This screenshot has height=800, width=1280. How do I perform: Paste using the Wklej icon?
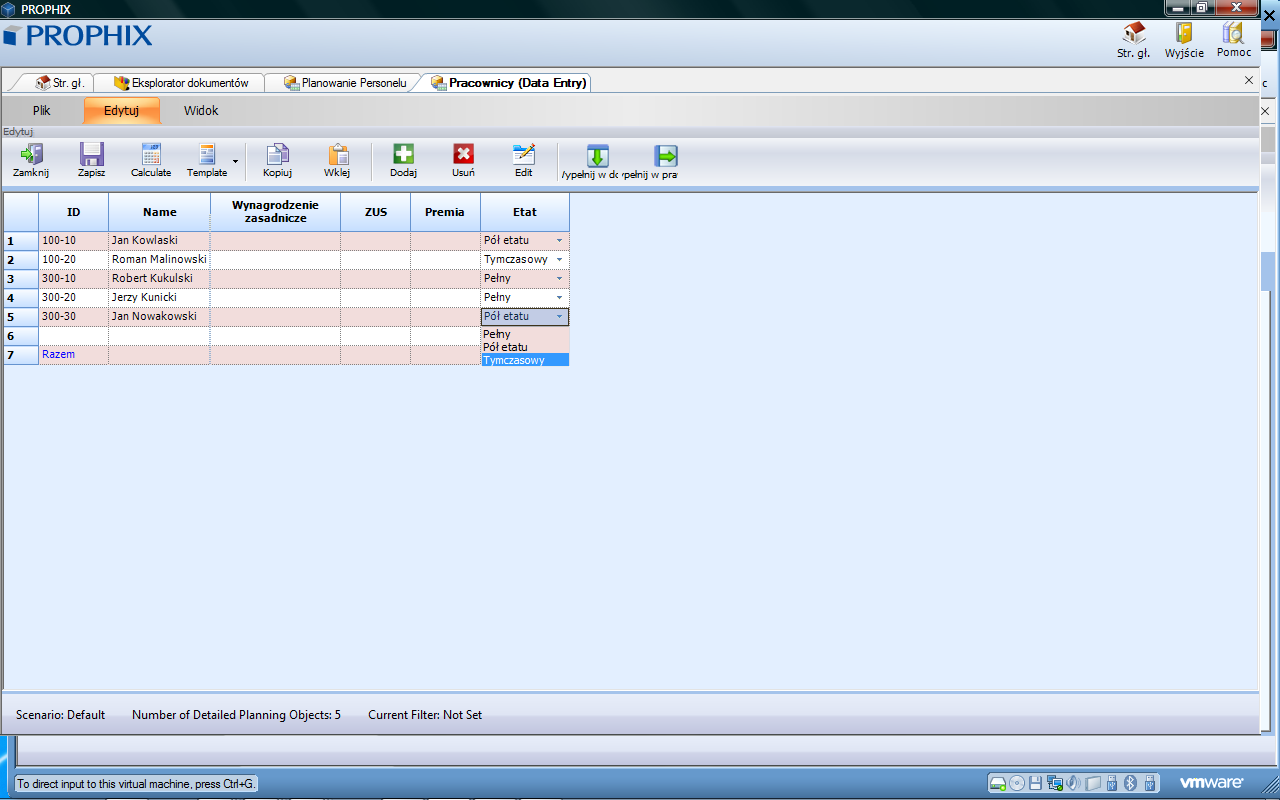338,155
